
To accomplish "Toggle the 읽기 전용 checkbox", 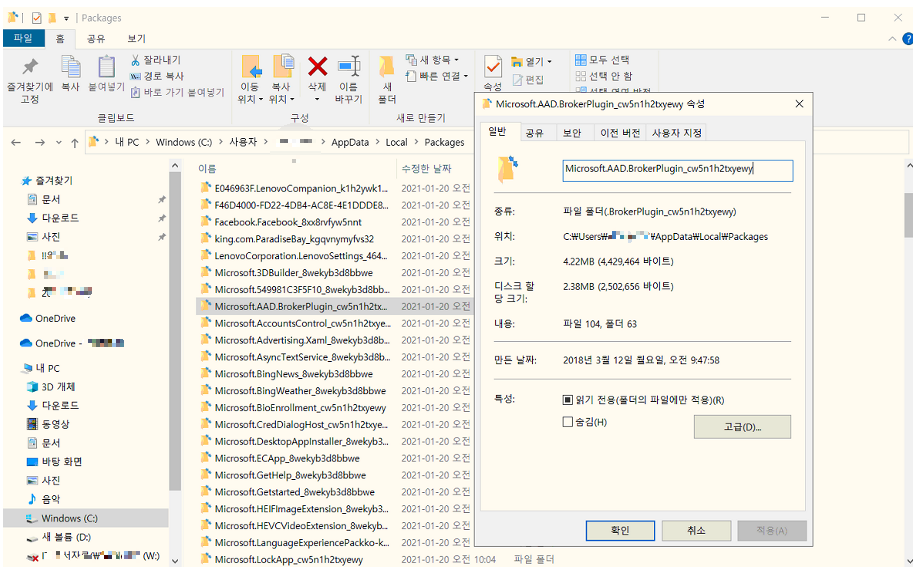I will tap(567, 400).
